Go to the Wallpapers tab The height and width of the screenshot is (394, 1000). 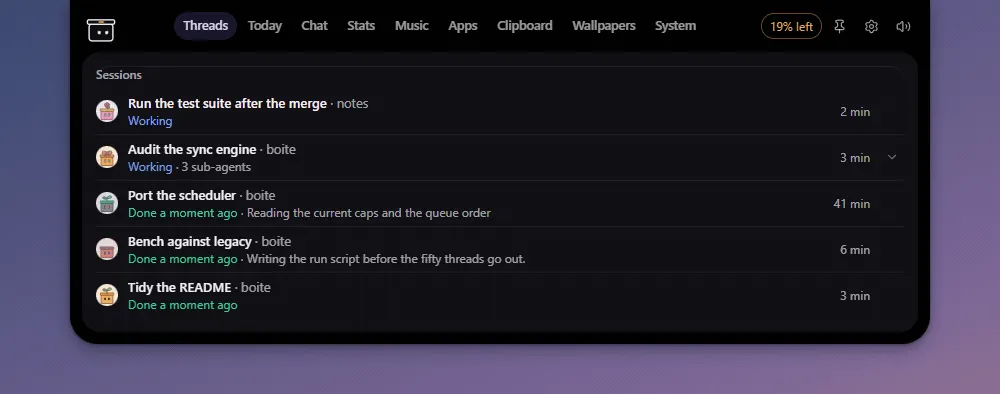[604, 26]
